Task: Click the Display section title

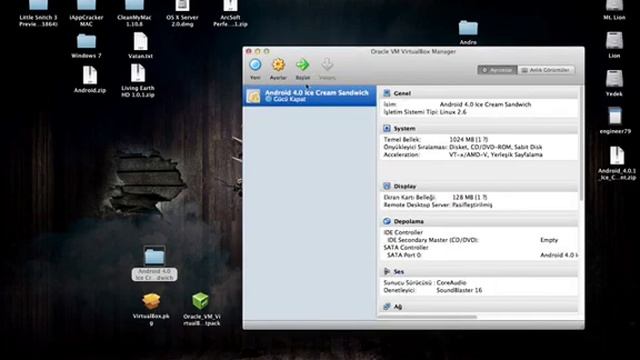Action: point(405,187)
